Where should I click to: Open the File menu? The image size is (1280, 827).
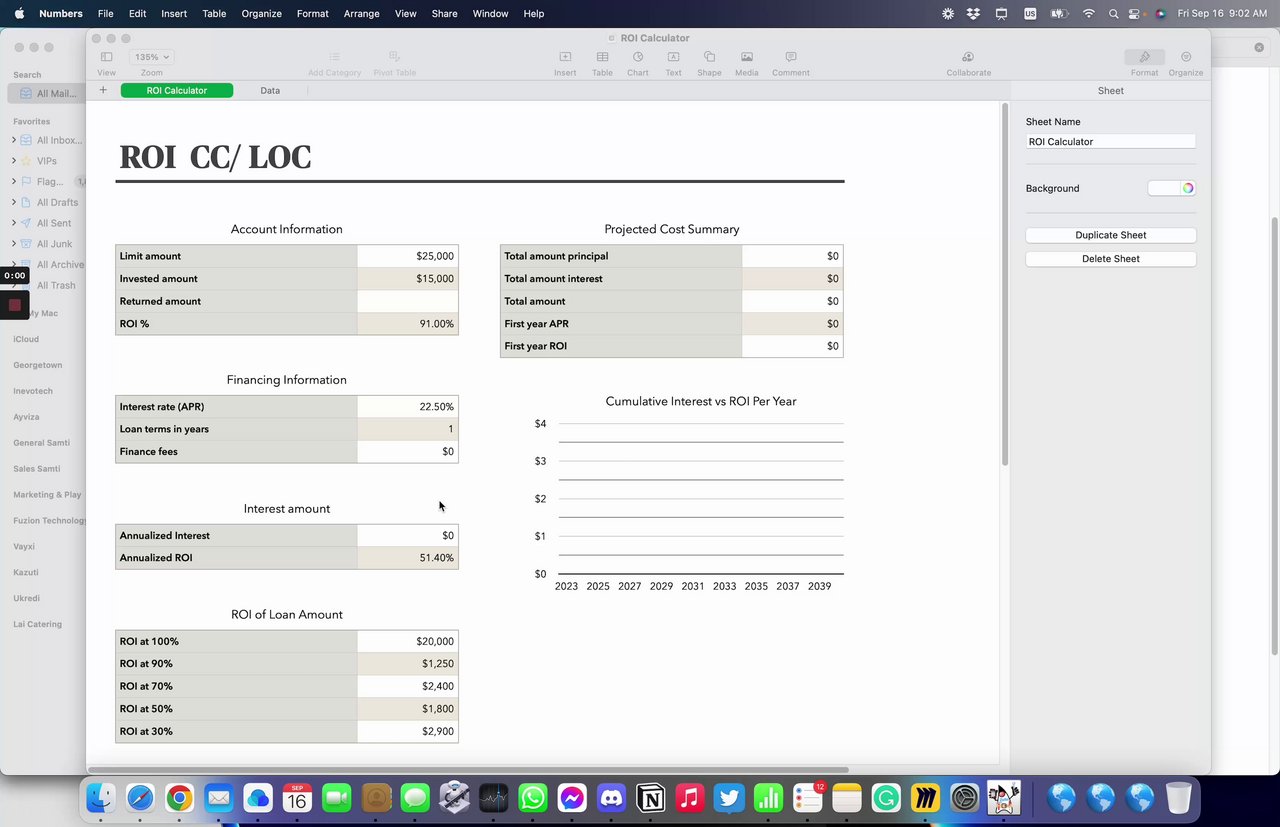105,14
